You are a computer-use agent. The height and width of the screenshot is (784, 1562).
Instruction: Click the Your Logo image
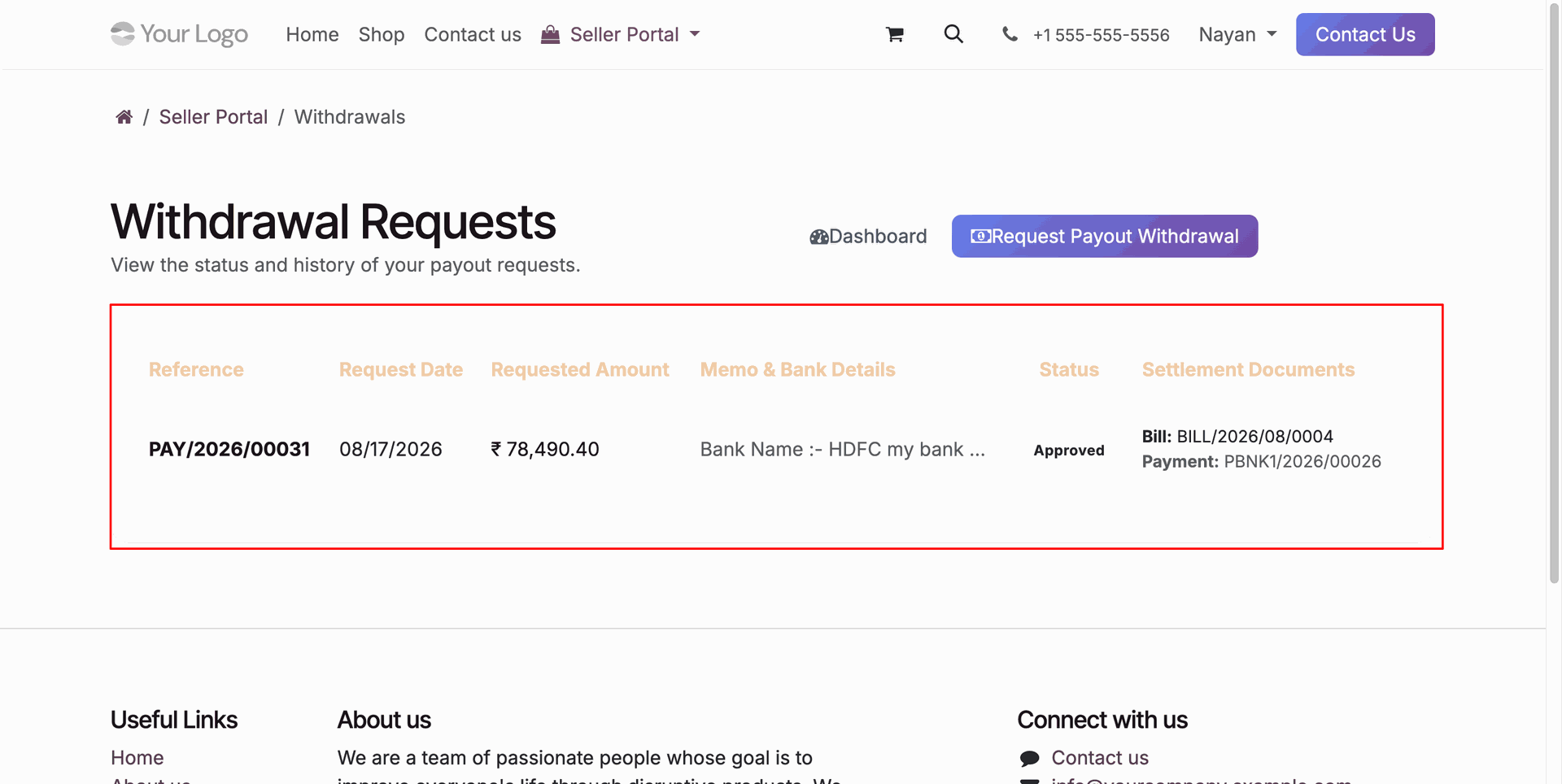pos(179,34)
